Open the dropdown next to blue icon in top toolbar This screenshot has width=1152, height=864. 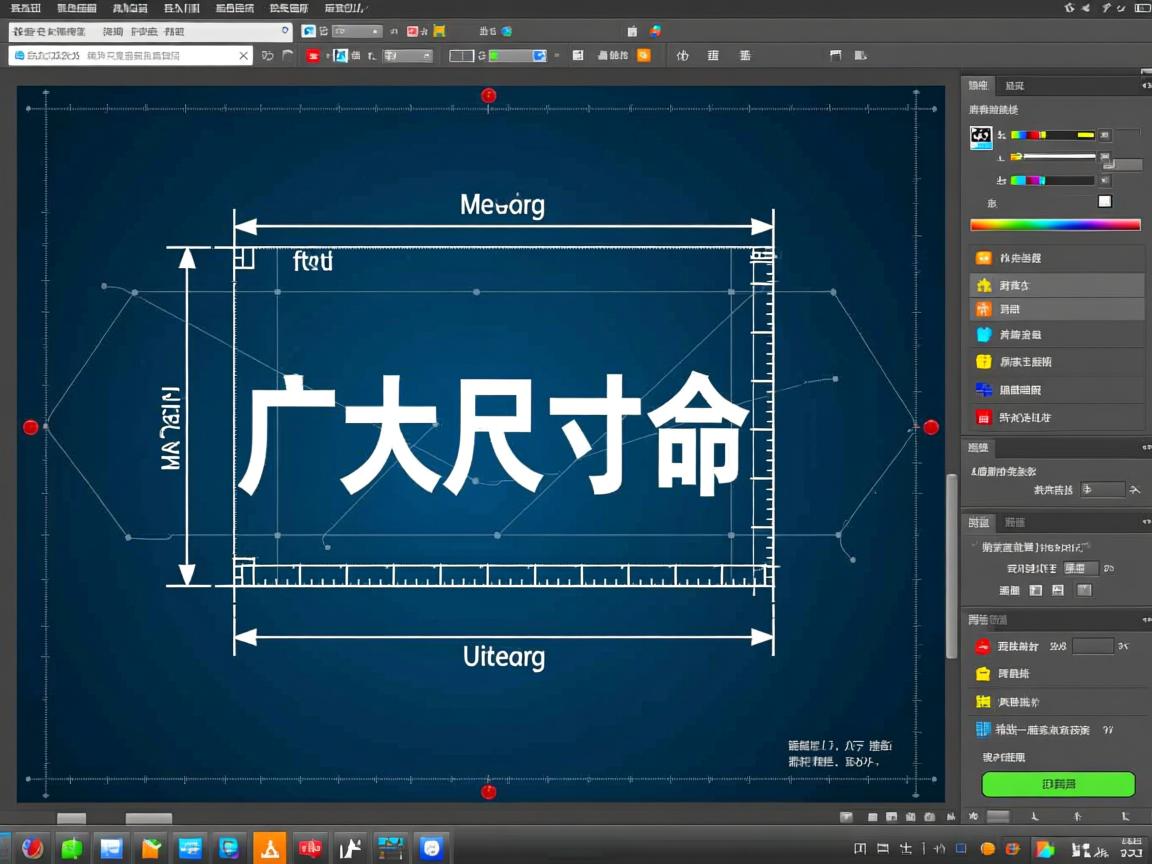tap(357, 32)
